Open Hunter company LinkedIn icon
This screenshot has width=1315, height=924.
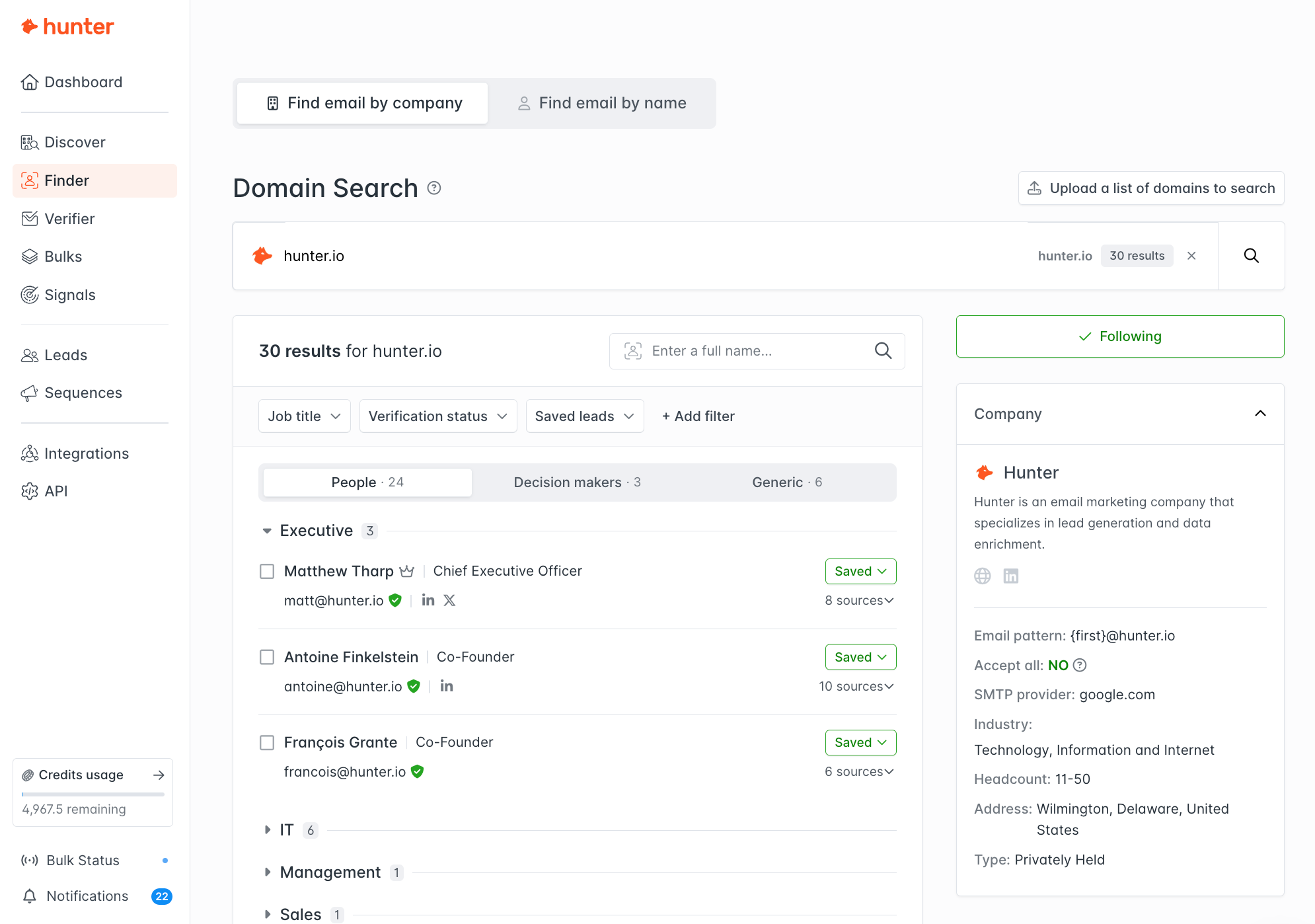[1010, 576]
